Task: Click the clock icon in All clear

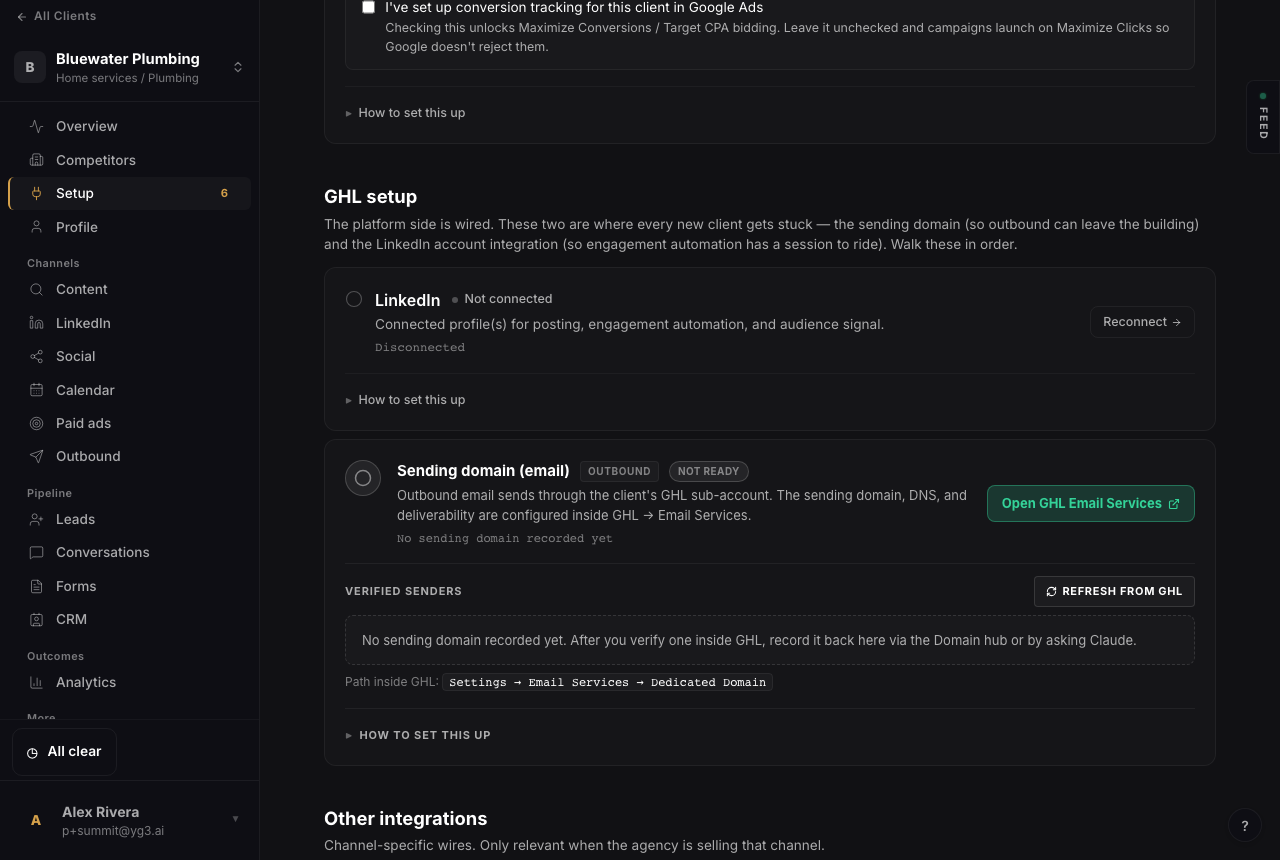Action: click(32, 752)
